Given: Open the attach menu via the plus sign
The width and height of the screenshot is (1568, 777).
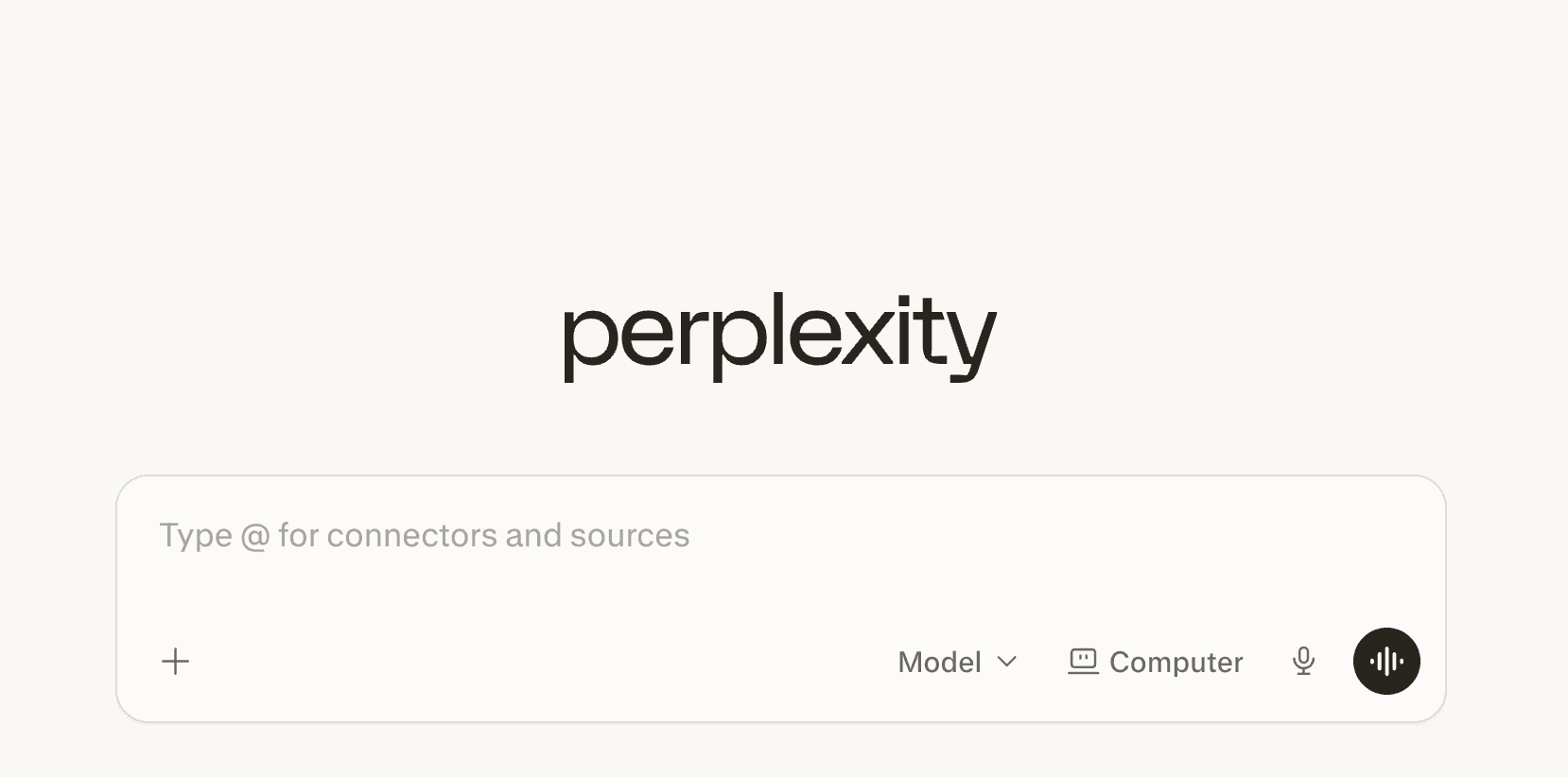Looking at the screenshot, I should tap(175, 661).
